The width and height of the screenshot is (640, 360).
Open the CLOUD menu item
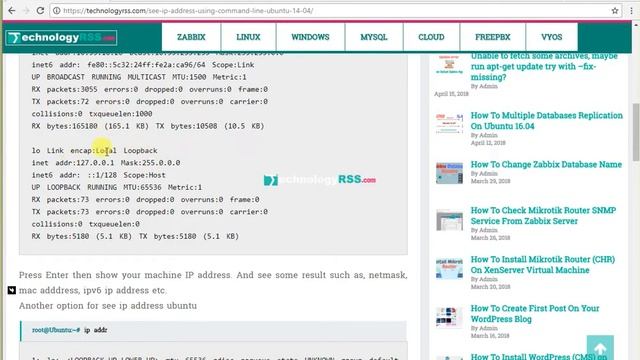[x=431, y=37]
